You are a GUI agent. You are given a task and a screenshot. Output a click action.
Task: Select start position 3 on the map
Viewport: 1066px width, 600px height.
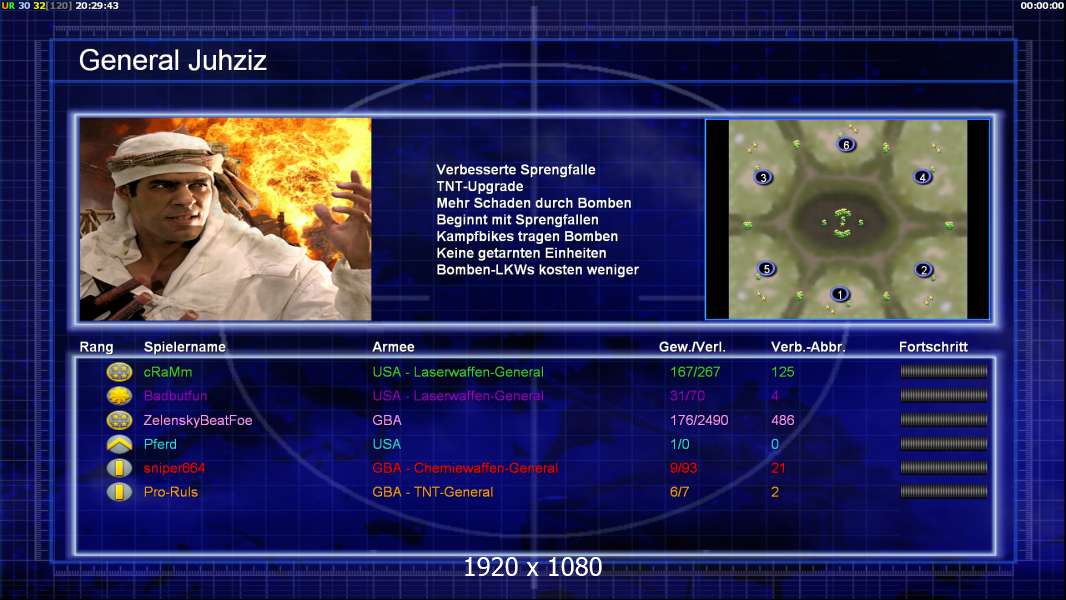[x=763, y=177]
